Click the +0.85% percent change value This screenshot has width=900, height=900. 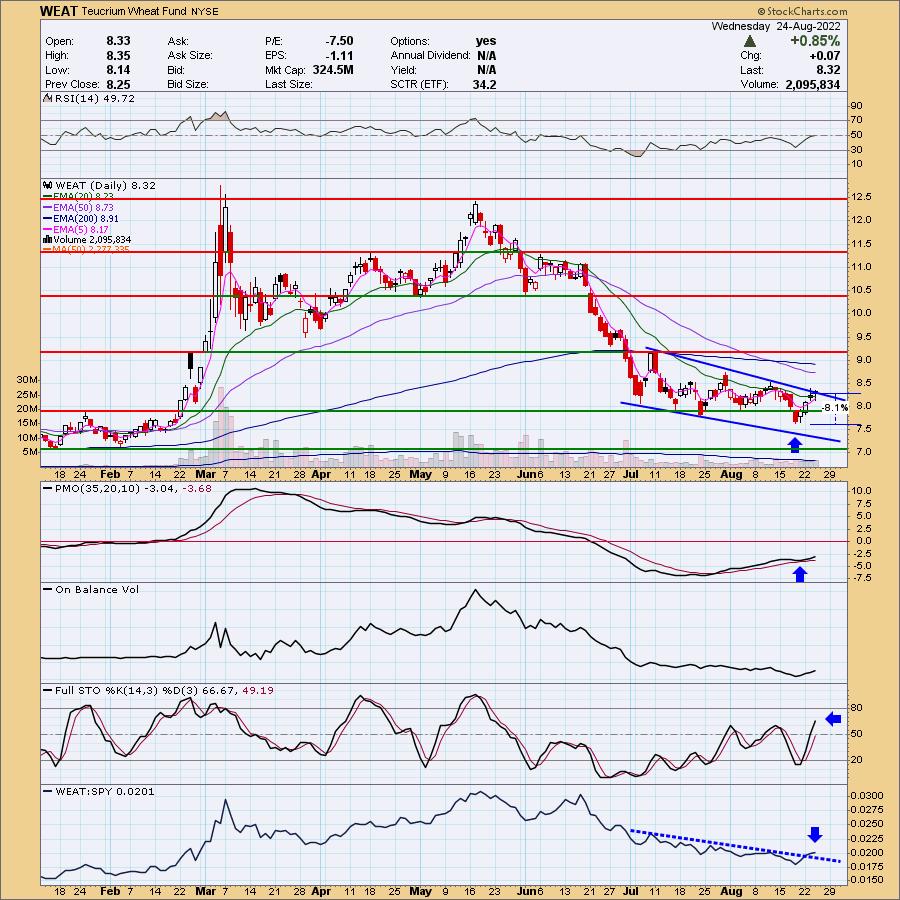tap(814, 41)
